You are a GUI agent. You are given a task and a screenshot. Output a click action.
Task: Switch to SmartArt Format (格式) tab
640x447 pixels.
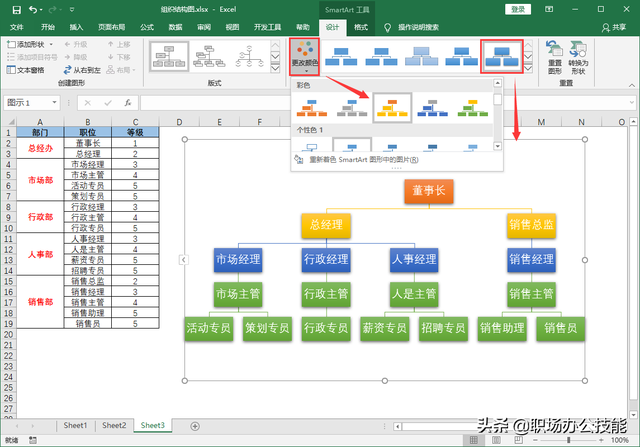(361, 27)
